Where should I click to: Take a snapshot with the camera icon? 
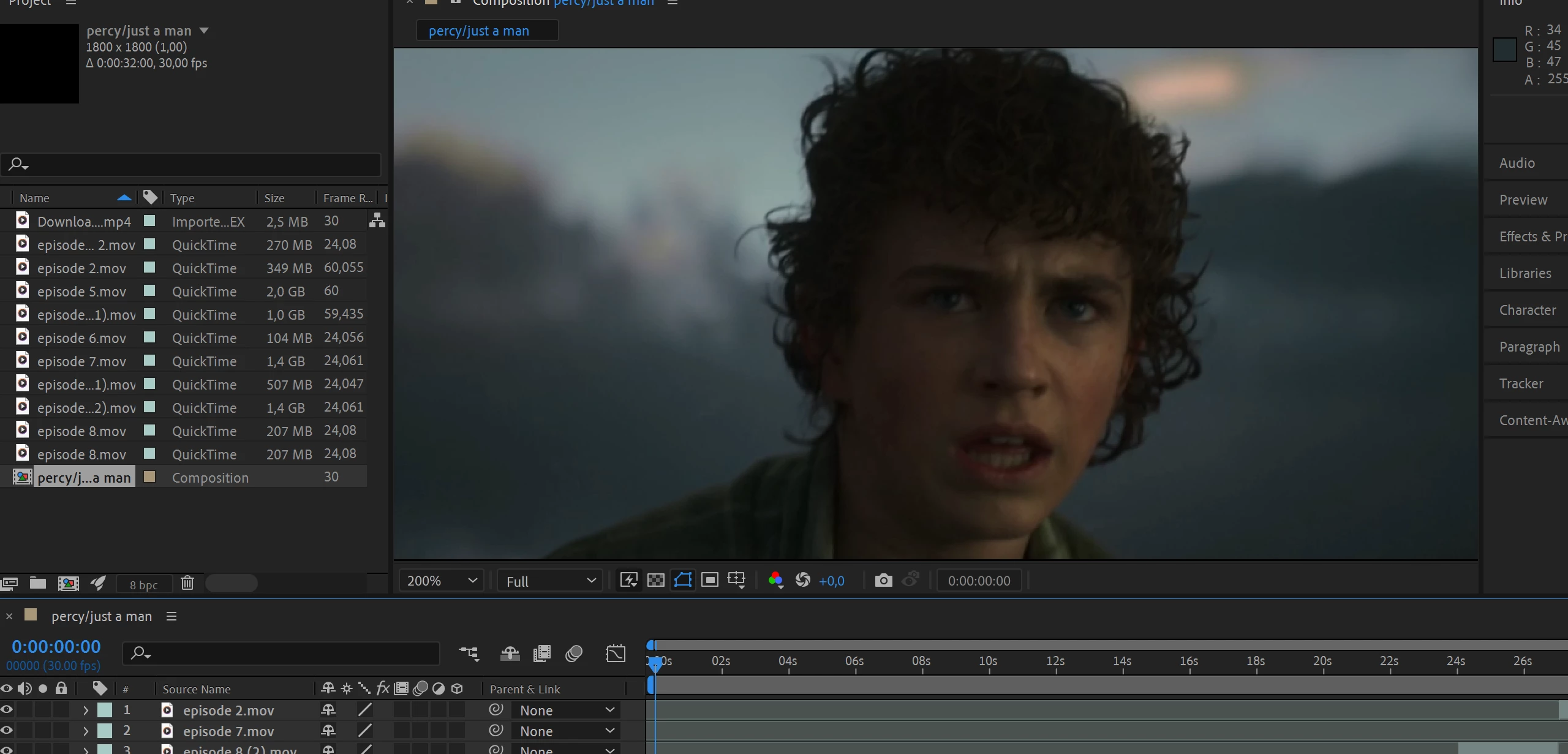(x=883, y=581)
